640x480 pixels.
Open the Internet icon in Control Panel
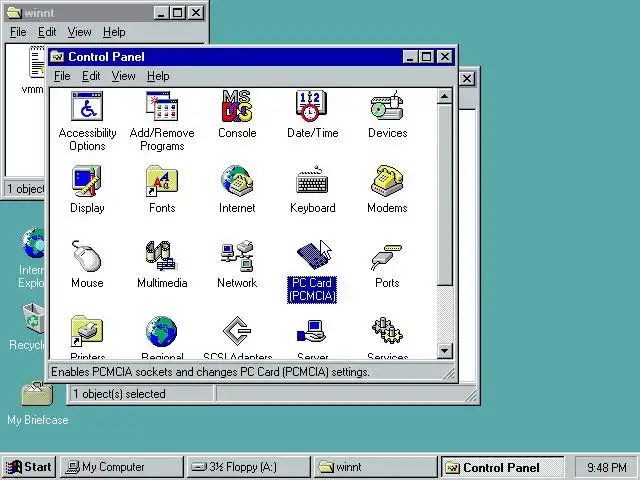pos(237,181)
